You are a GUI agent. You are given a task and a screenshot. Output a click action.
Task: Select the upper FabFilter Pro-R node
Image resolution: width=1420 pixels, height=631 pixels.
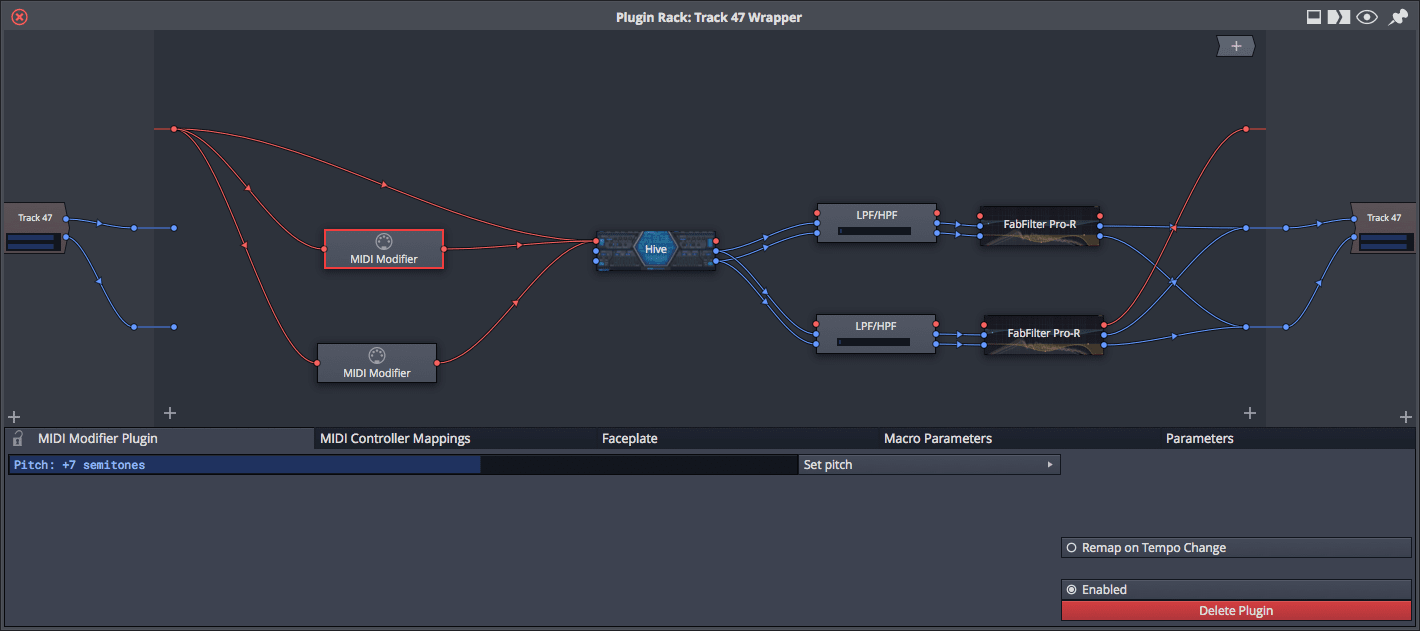coord(1039,225)
